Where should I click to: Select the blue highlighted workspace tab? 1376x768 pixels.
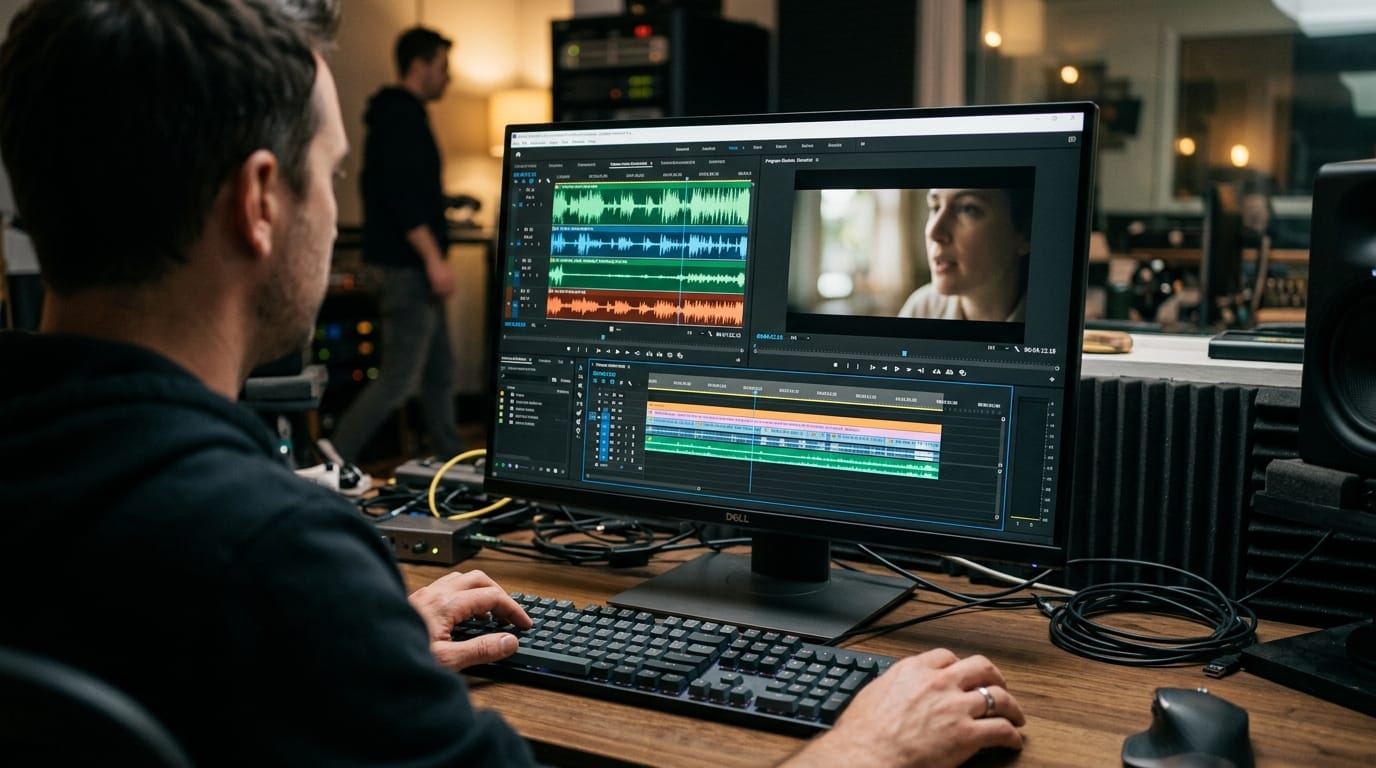tap(733, 148)
